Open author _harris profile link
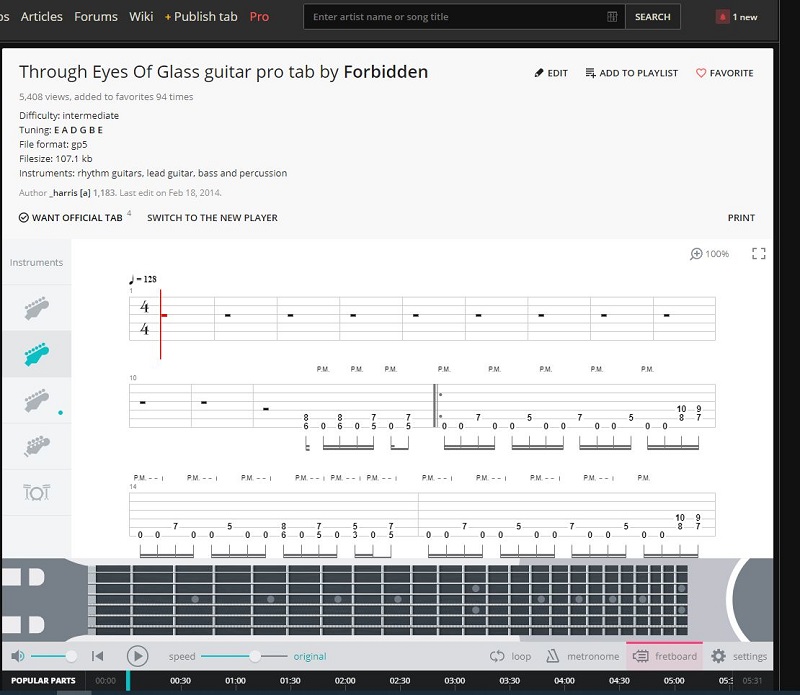 (x=70, y=193)
